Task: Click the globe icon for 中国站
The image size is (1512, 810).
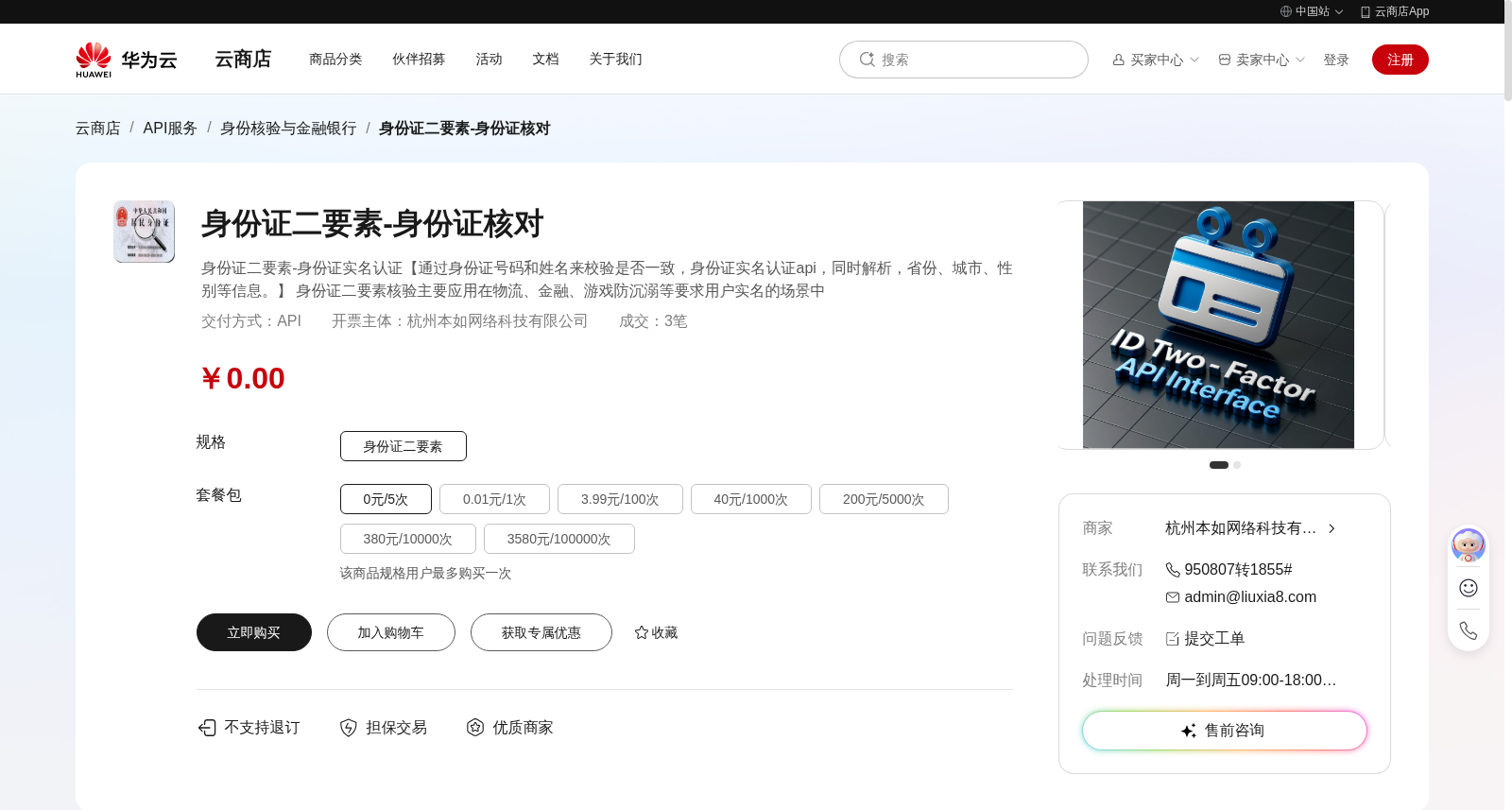Action: (1286, 11)
